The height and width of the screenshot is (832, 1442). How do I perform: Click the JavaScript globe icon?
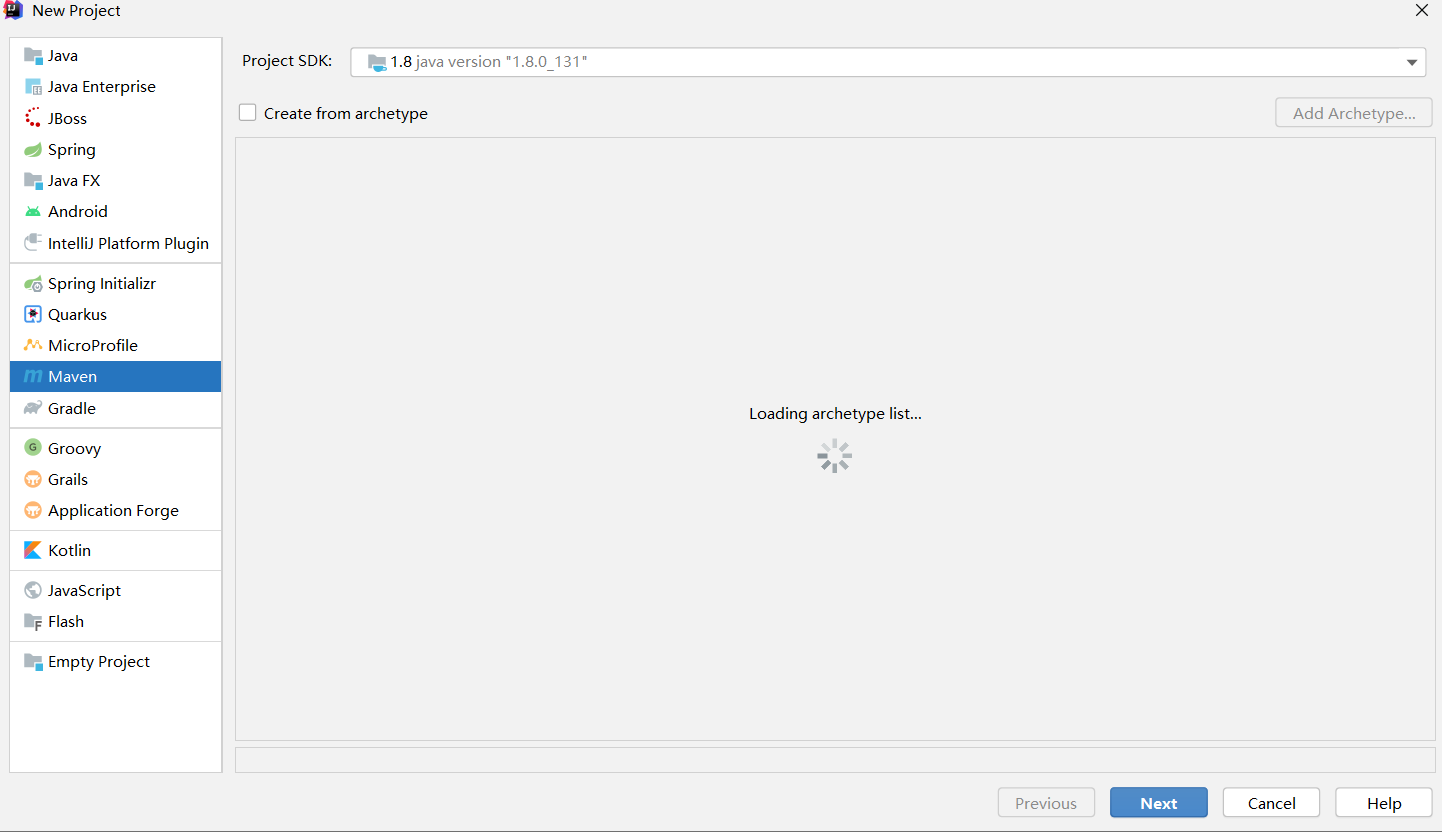33,591
